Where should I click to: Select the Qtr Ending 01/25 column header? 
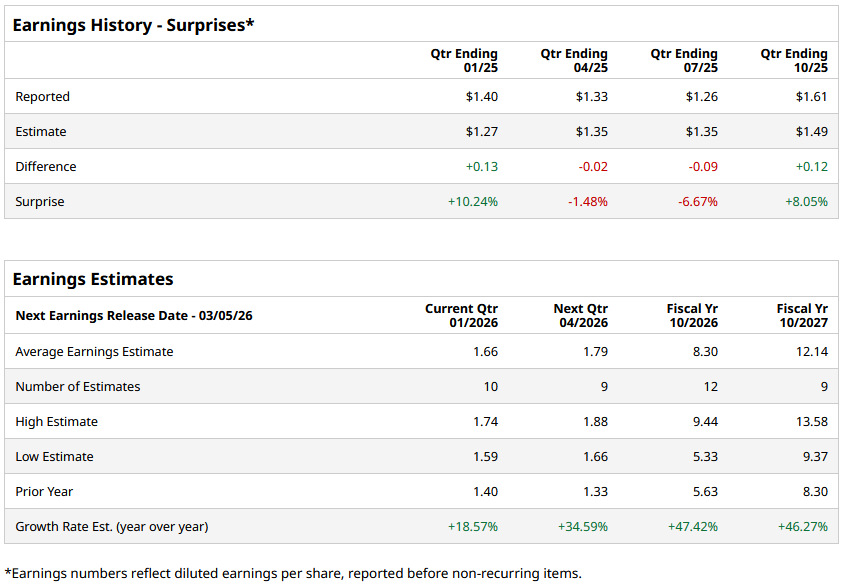pos(464,61)
